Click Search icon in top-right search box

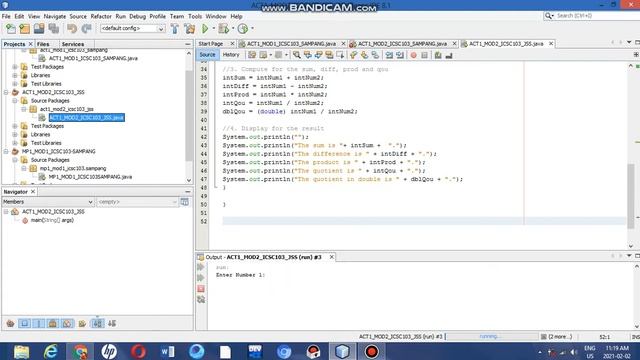(549, 16)
